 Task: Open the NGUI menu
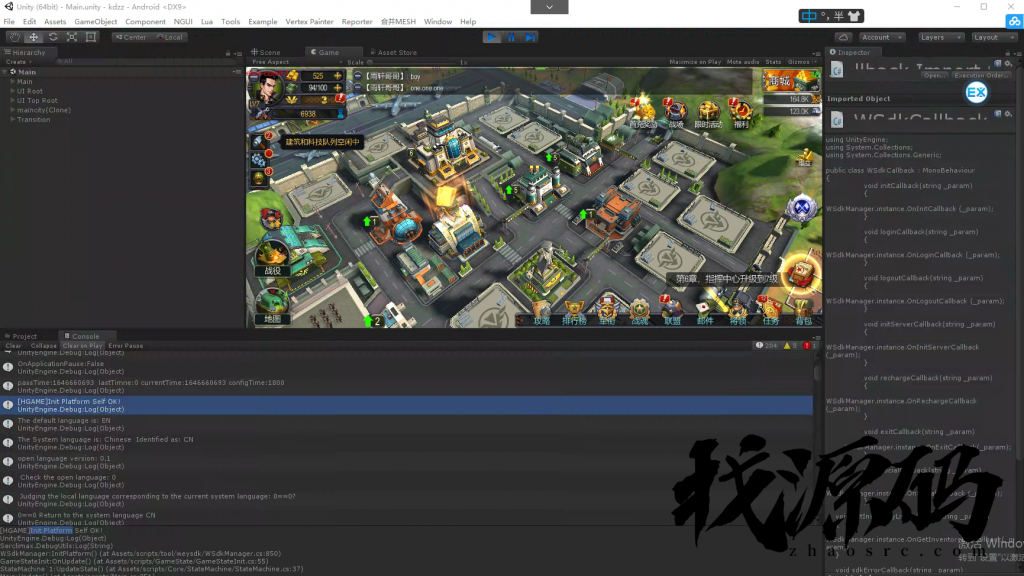click(183, 22)
